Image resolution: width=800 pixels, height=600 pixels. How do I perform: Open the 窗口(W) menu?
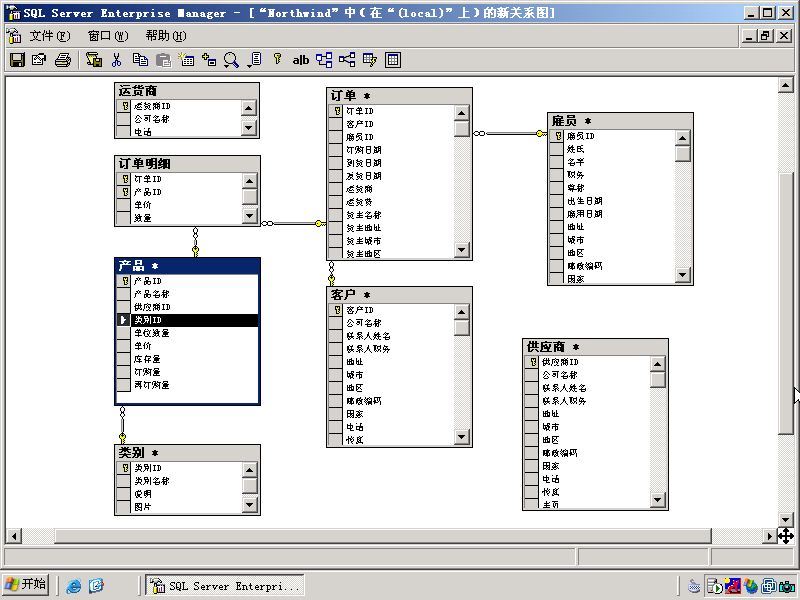coord(108,36)
